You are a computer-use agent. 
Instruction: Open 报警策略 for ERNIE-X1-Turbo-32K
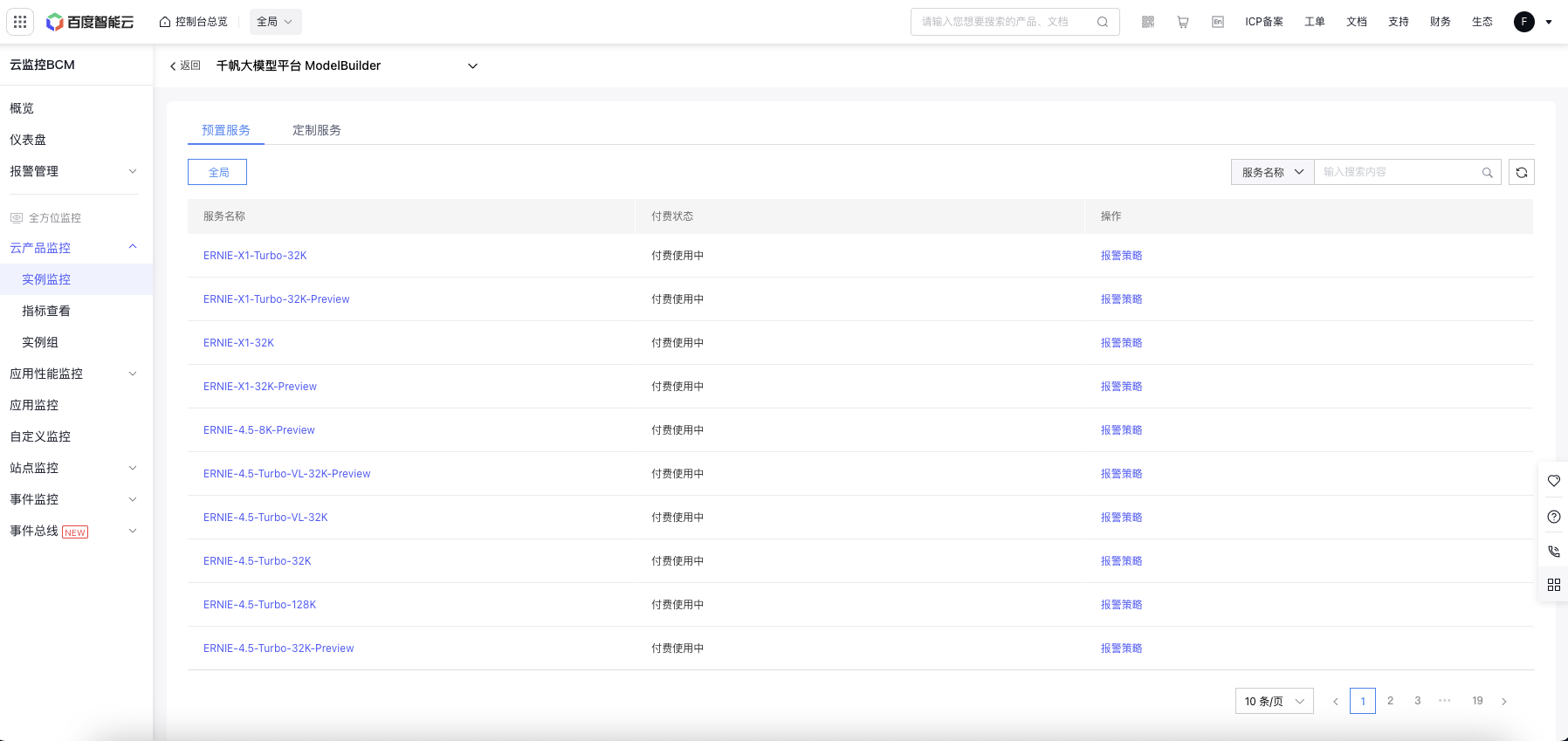click(1121, 256)
